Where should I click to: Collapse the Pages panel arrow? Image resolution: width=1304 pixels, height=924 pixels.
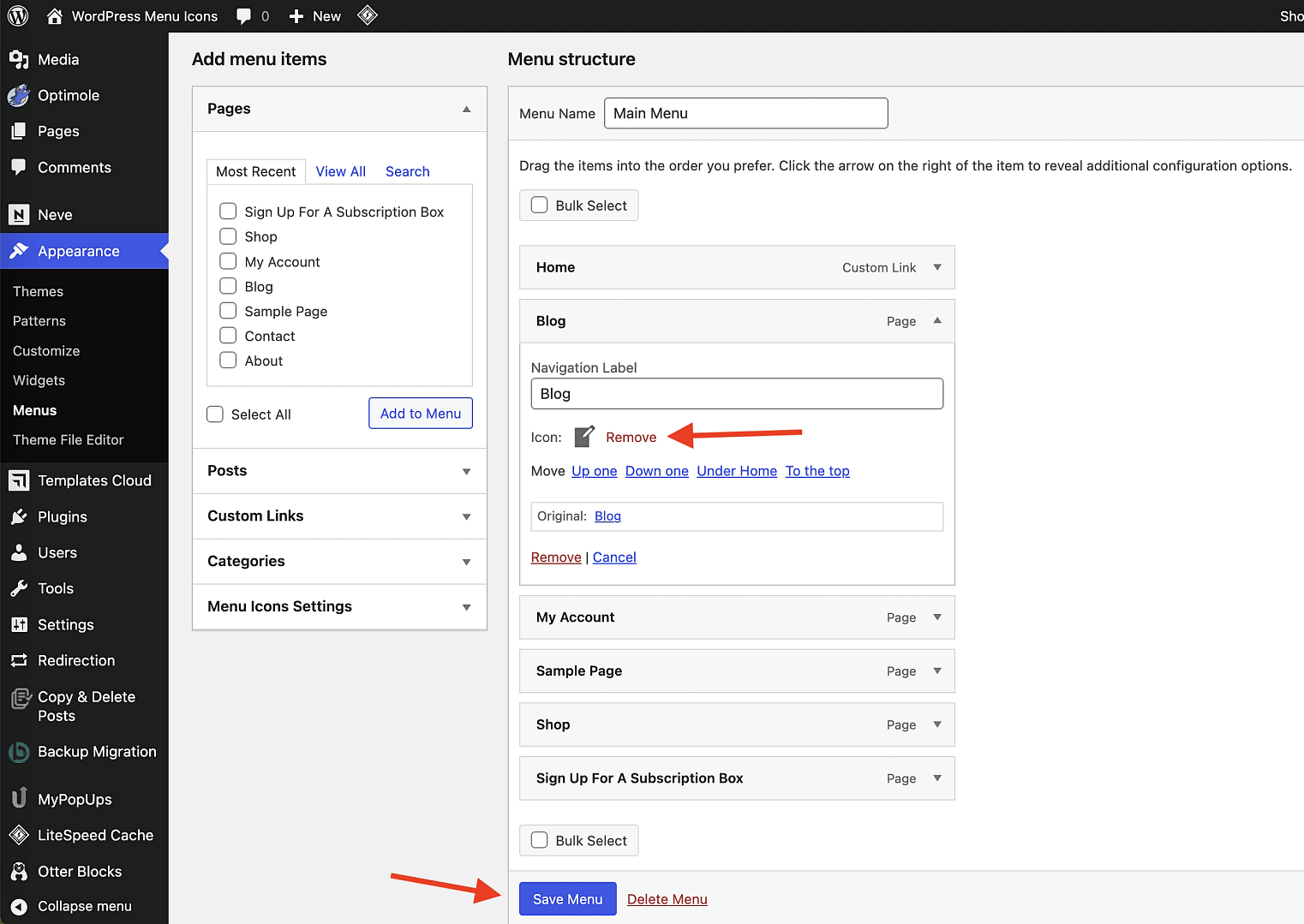click(466, 109)
